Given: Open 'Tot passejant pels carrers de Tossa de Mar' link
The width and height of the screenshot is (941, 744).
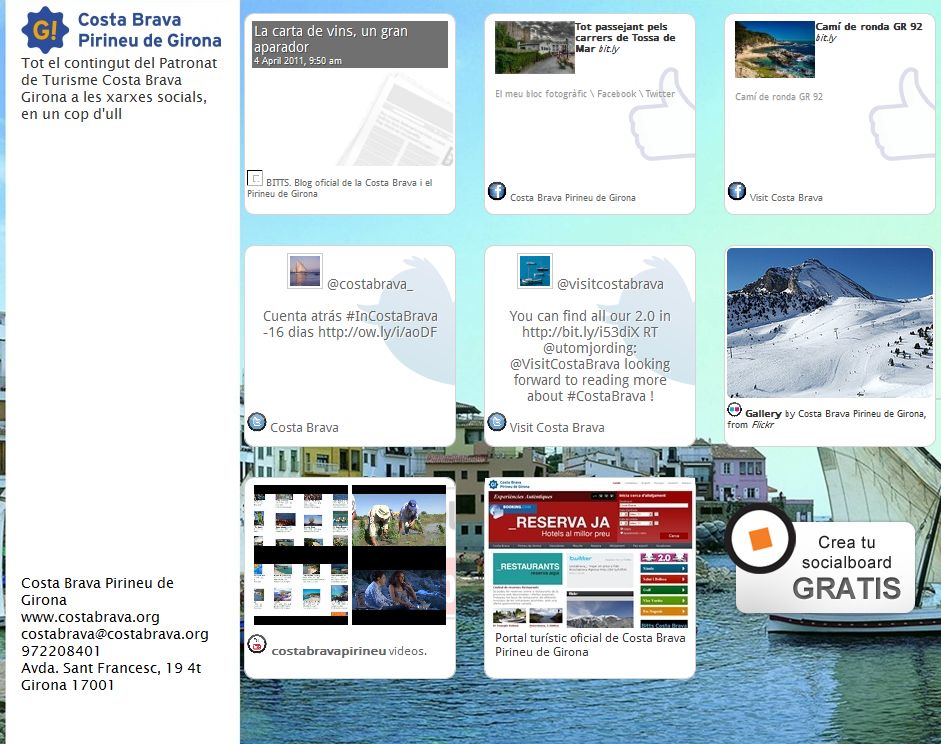Looking at the screenshot, I should (x=625, y=38).
